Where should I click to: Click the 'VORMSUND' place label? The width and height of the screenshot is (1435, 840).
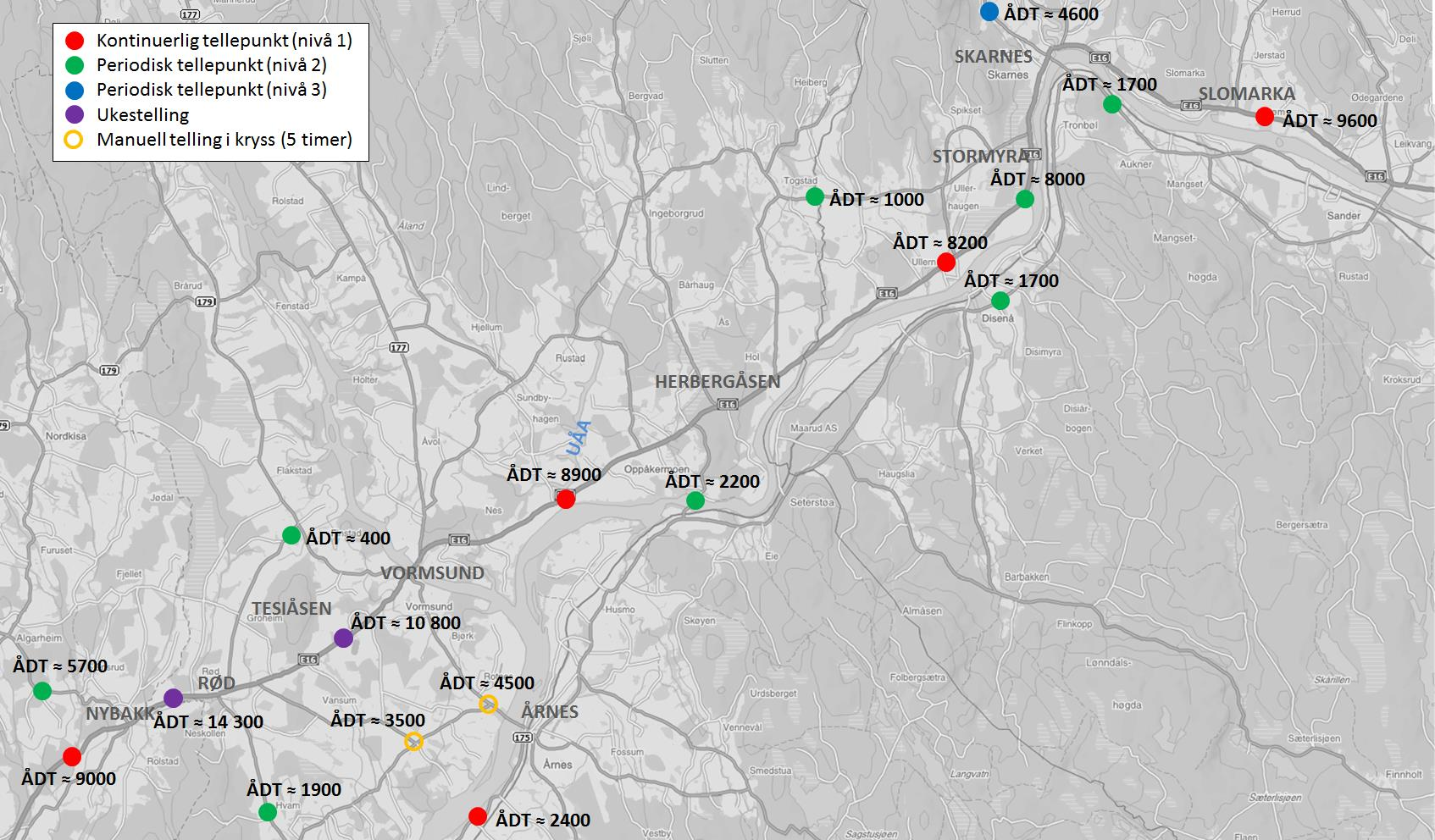pyautogui.click(x=432, y=573)
